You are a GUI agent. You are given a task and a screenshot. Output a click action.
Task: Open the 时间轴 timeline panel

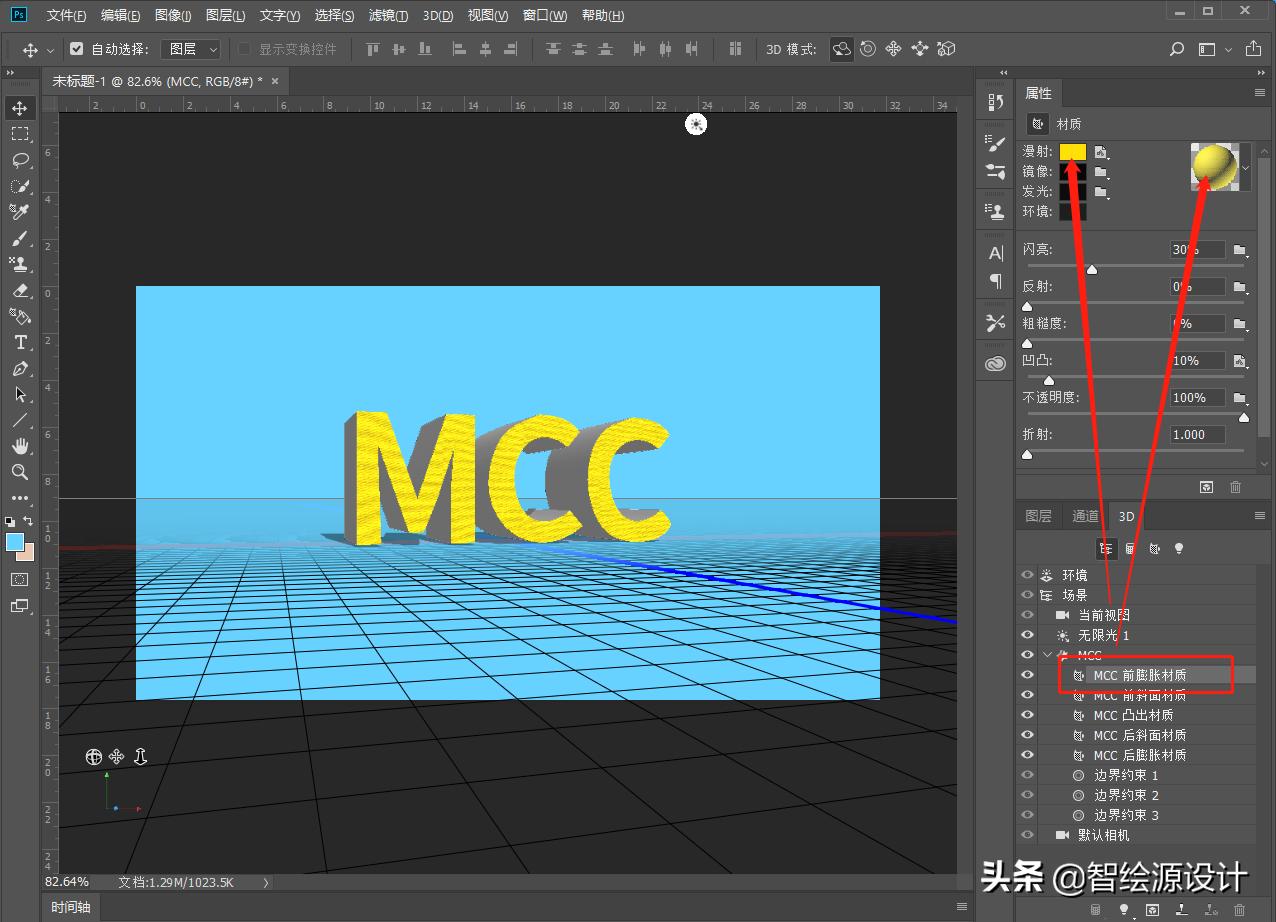(x=71, y=907)
